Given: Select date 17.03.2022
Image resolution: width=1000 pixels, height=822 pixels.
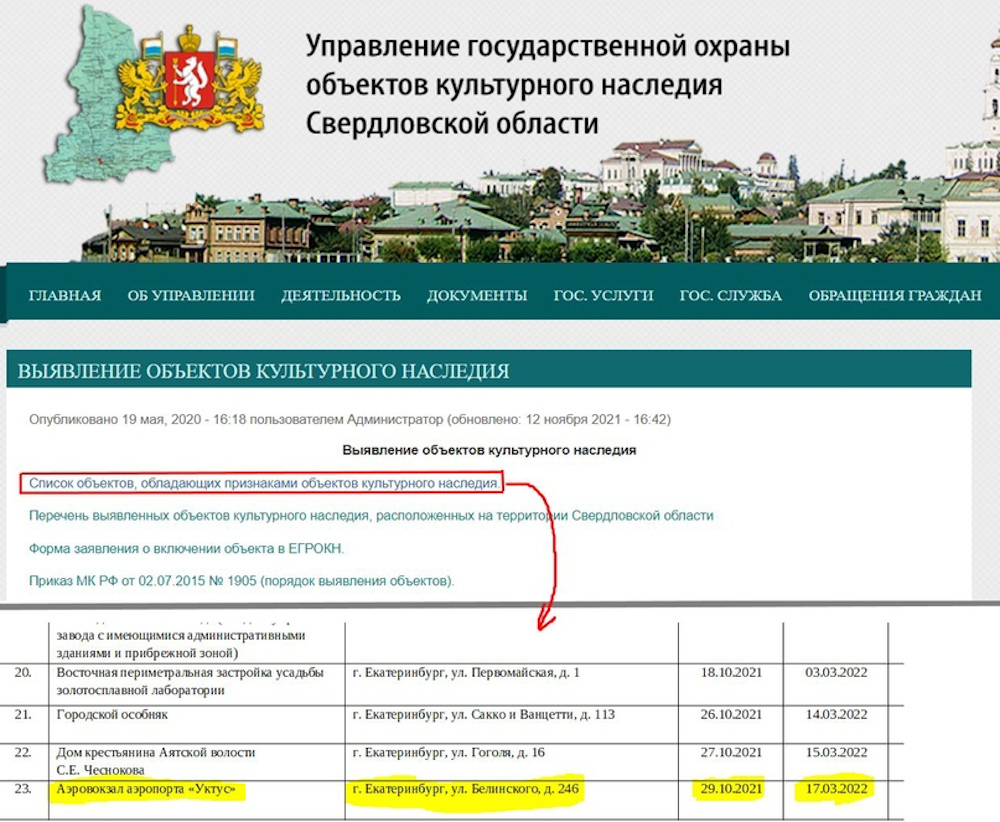Looking at the screenshot, I should coord(836,789).
